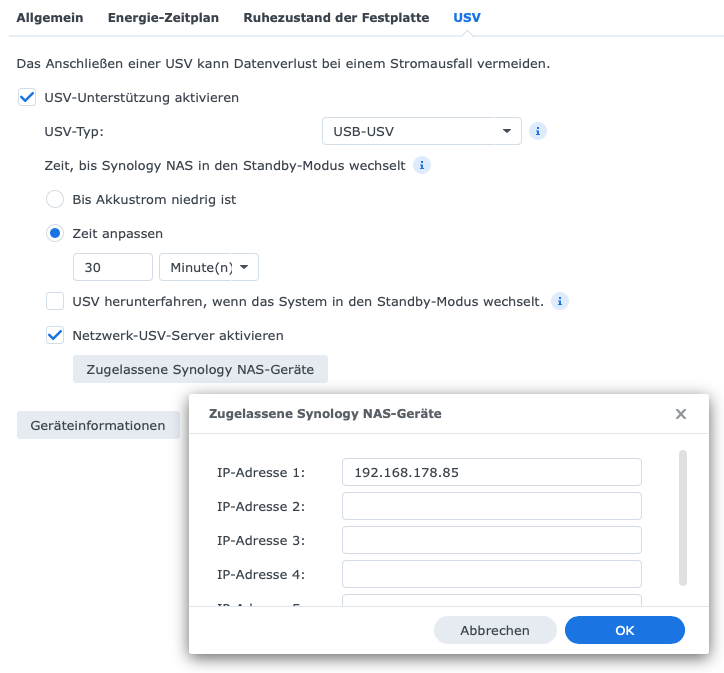Click the time value field showing 30
The image size is (724, 673).
(113, 267)
